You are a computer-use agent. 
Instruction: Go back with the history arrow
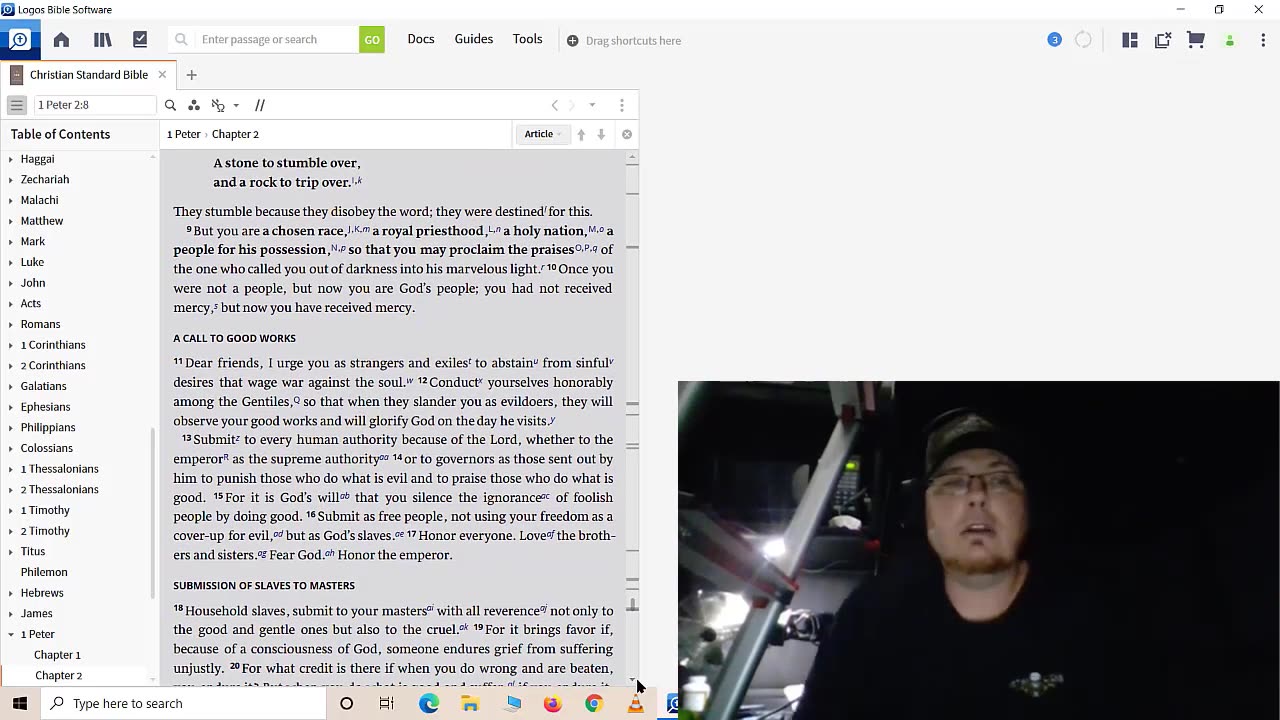point(555,105)
